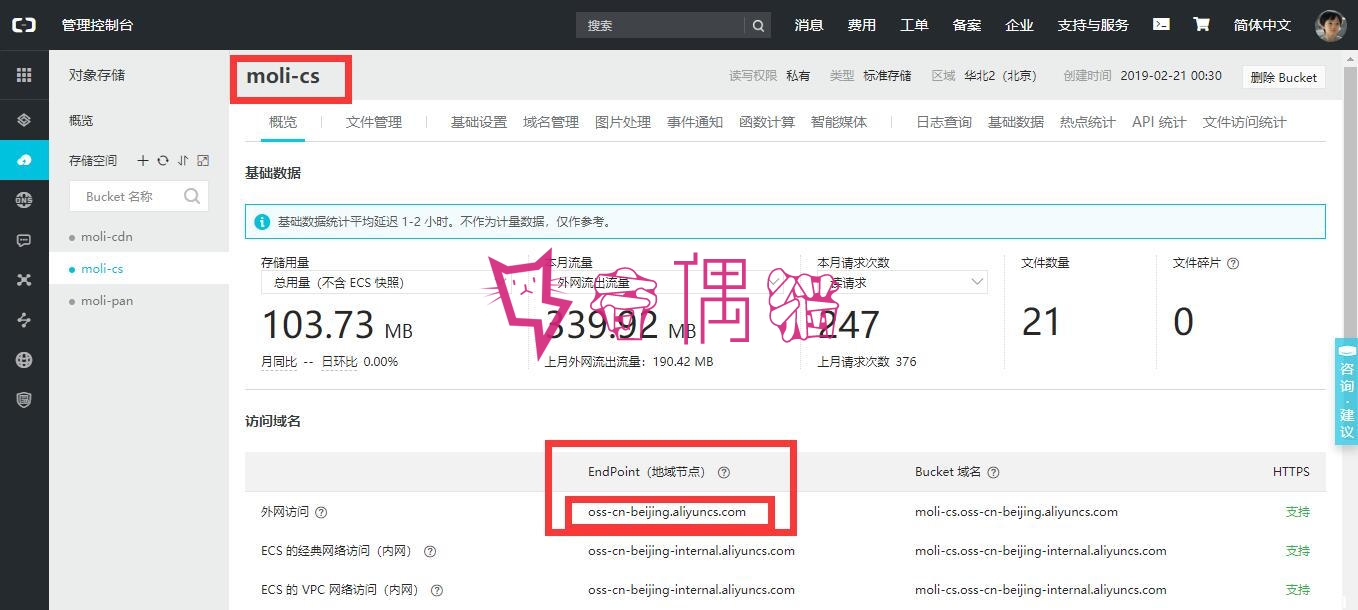
Task: Select the moli-cs bucket in list
Action: tap(139, 269)
